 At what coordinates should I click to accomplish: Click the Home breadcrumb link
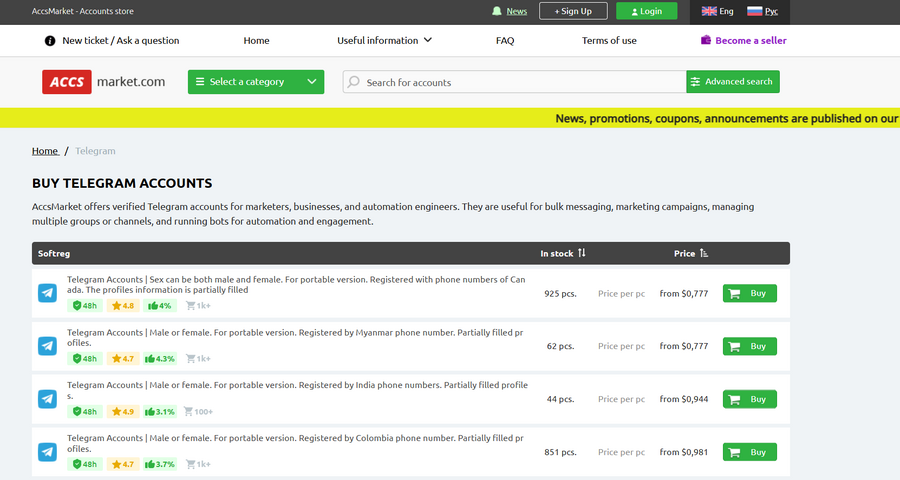(45, 151)
